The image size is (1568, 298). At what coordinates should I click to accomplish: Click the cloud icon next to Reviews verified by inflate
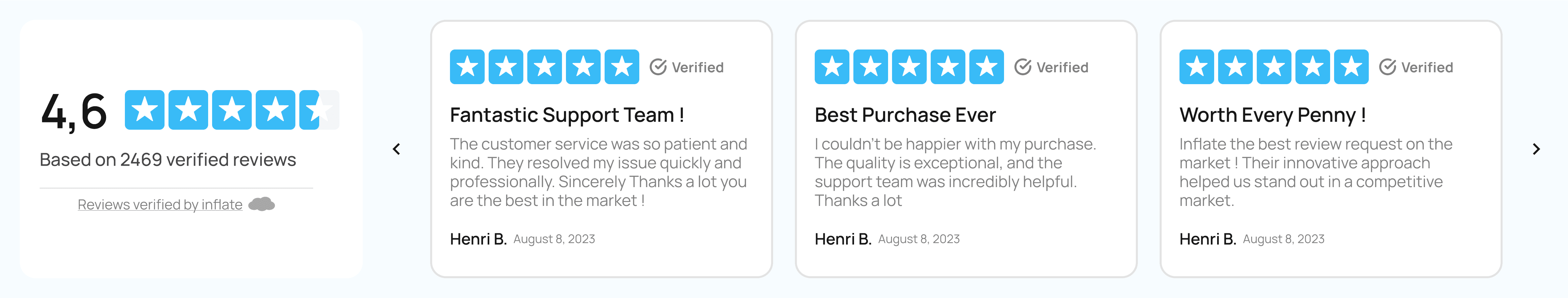264,204
